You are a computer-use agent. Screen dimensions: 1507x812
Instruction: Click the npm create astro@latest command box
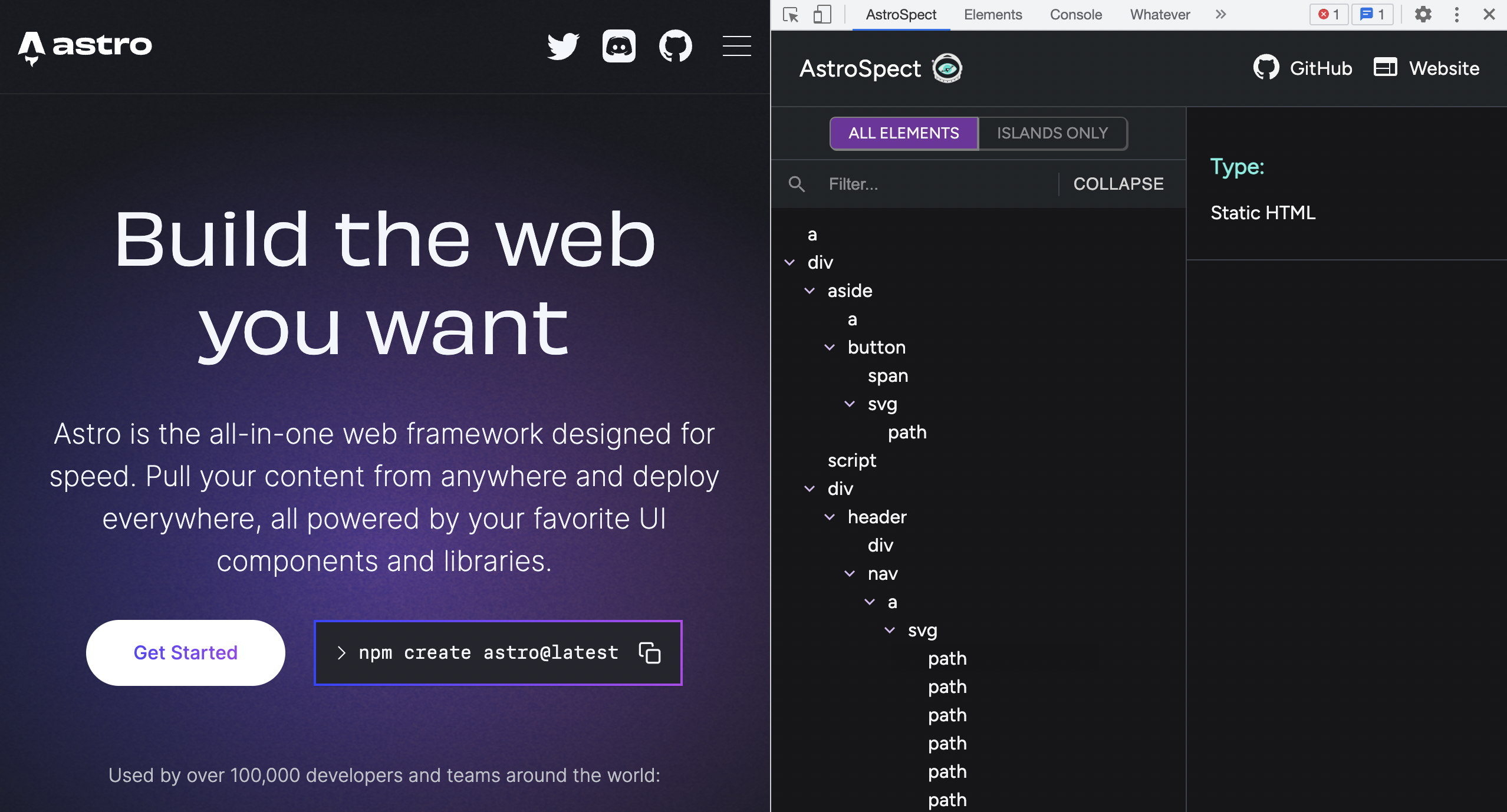click(498, 653)
